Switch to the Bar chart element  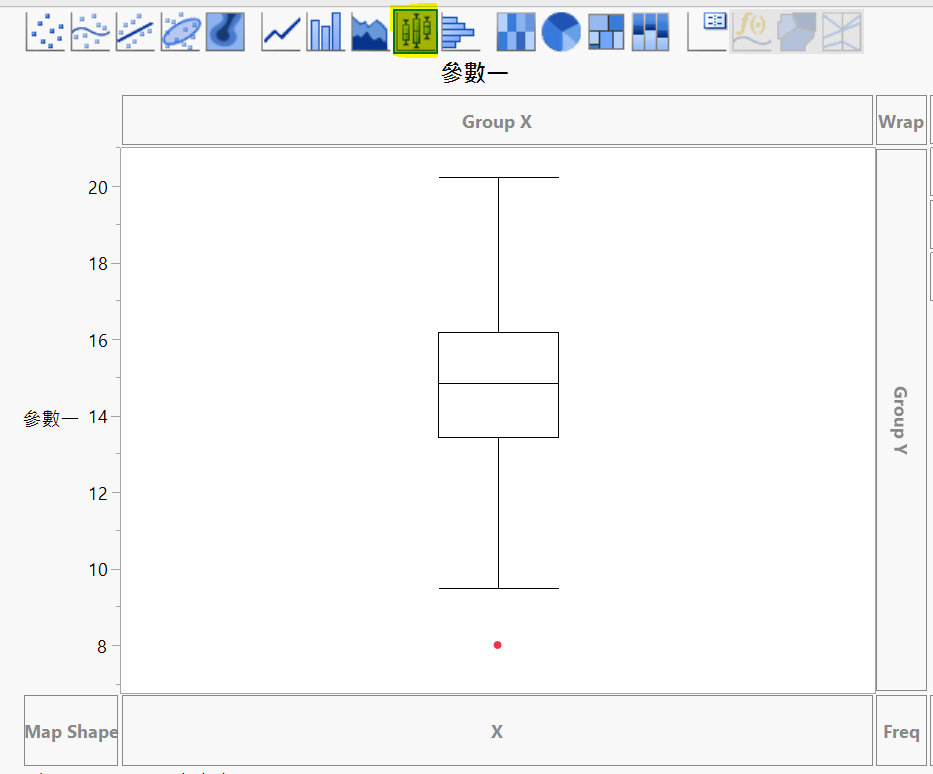click(x=325, y=32)
